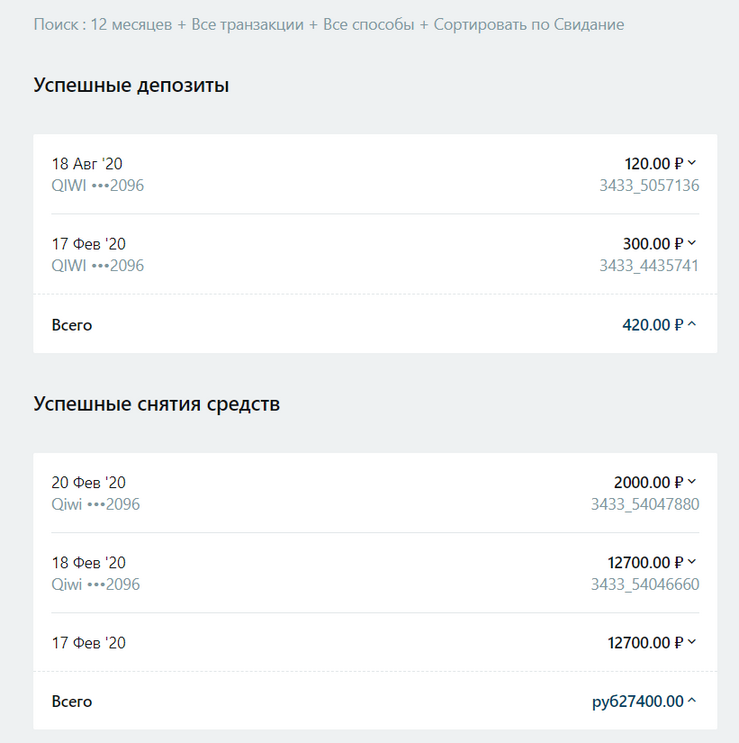Click the search filter summary text
This screenshot has height=743, width=739.
click(328, 24)
